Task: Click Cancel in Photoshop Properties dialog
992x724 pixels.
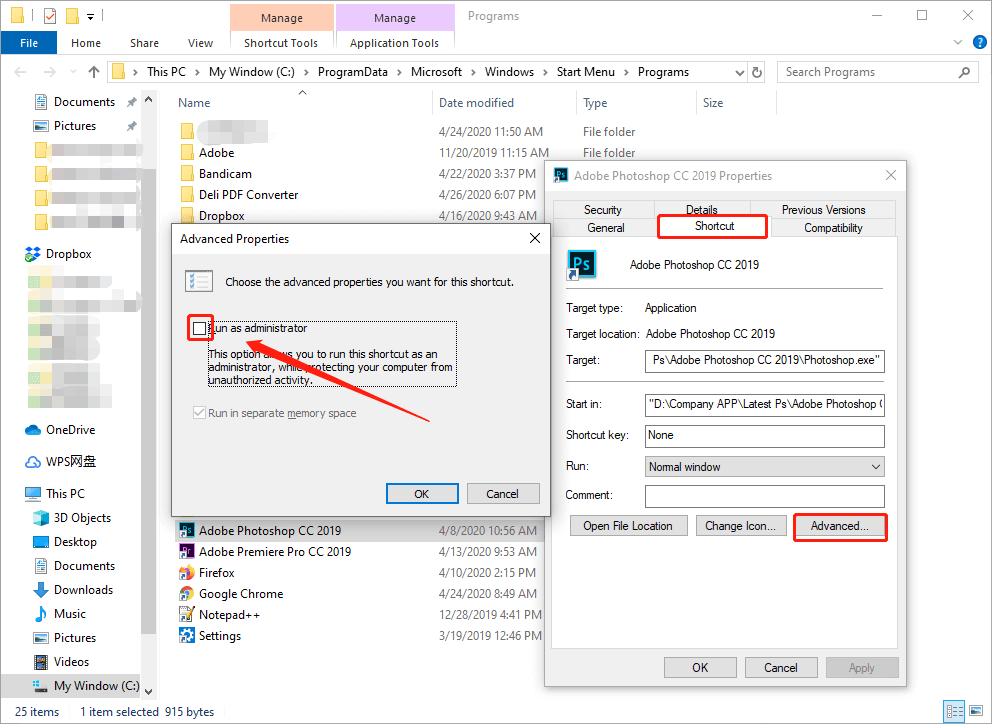Action: (x=781, y=668)
